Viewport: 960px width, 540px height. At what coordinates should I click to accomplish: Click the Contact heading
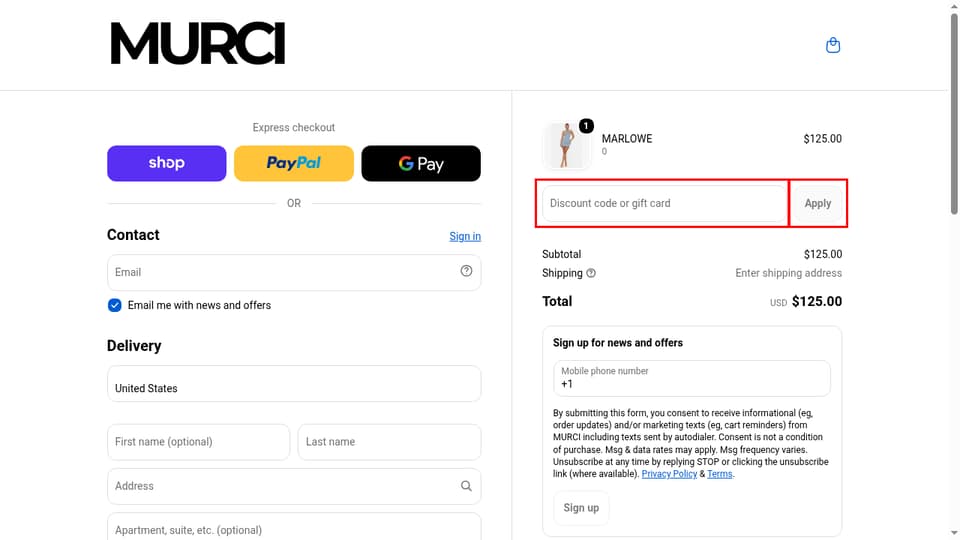[133, 235]
